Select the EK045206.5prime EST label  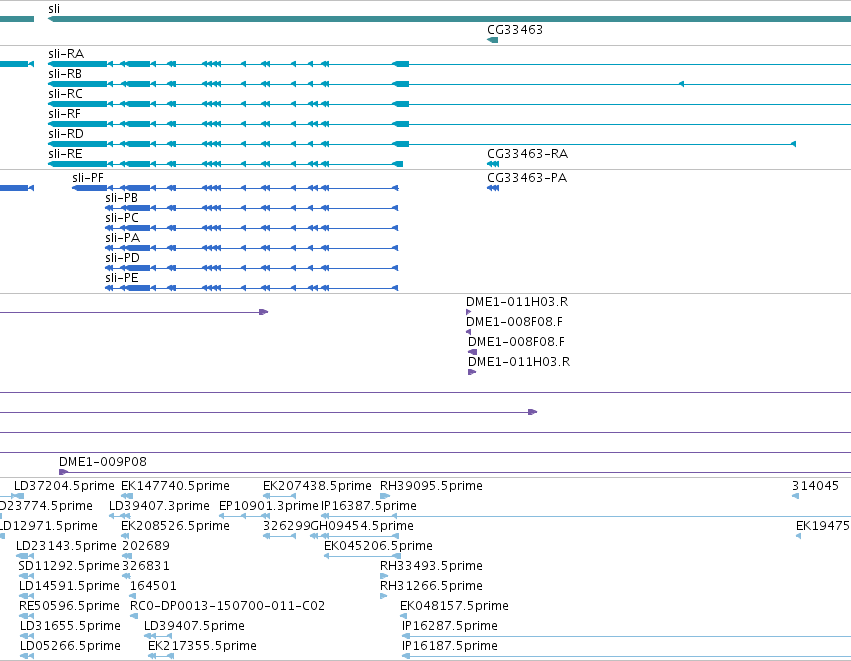(x=378, y=546)
